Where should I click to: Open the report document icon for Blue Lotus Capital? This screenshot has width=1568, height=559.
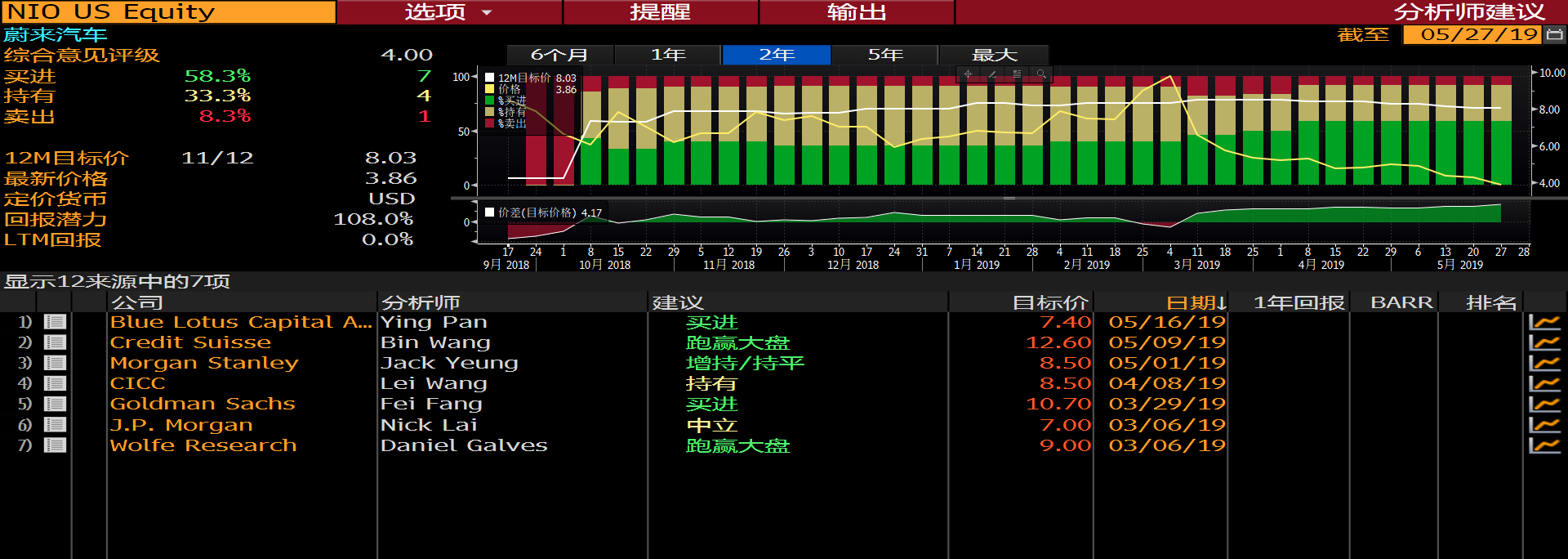click(x=55, y=322)
